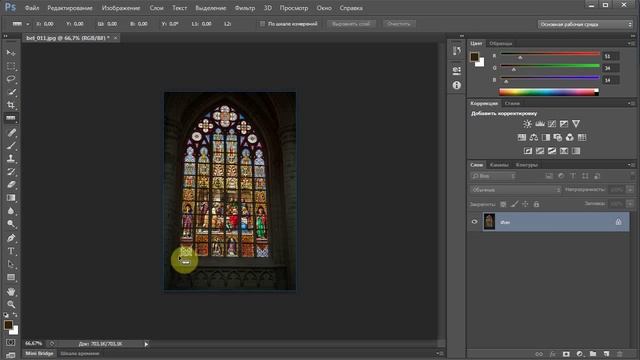Image resolution: width=640 pixels, height=360 pixels.
Task: Toggle type layer filter in Layers panel
Action: [573, 176]
